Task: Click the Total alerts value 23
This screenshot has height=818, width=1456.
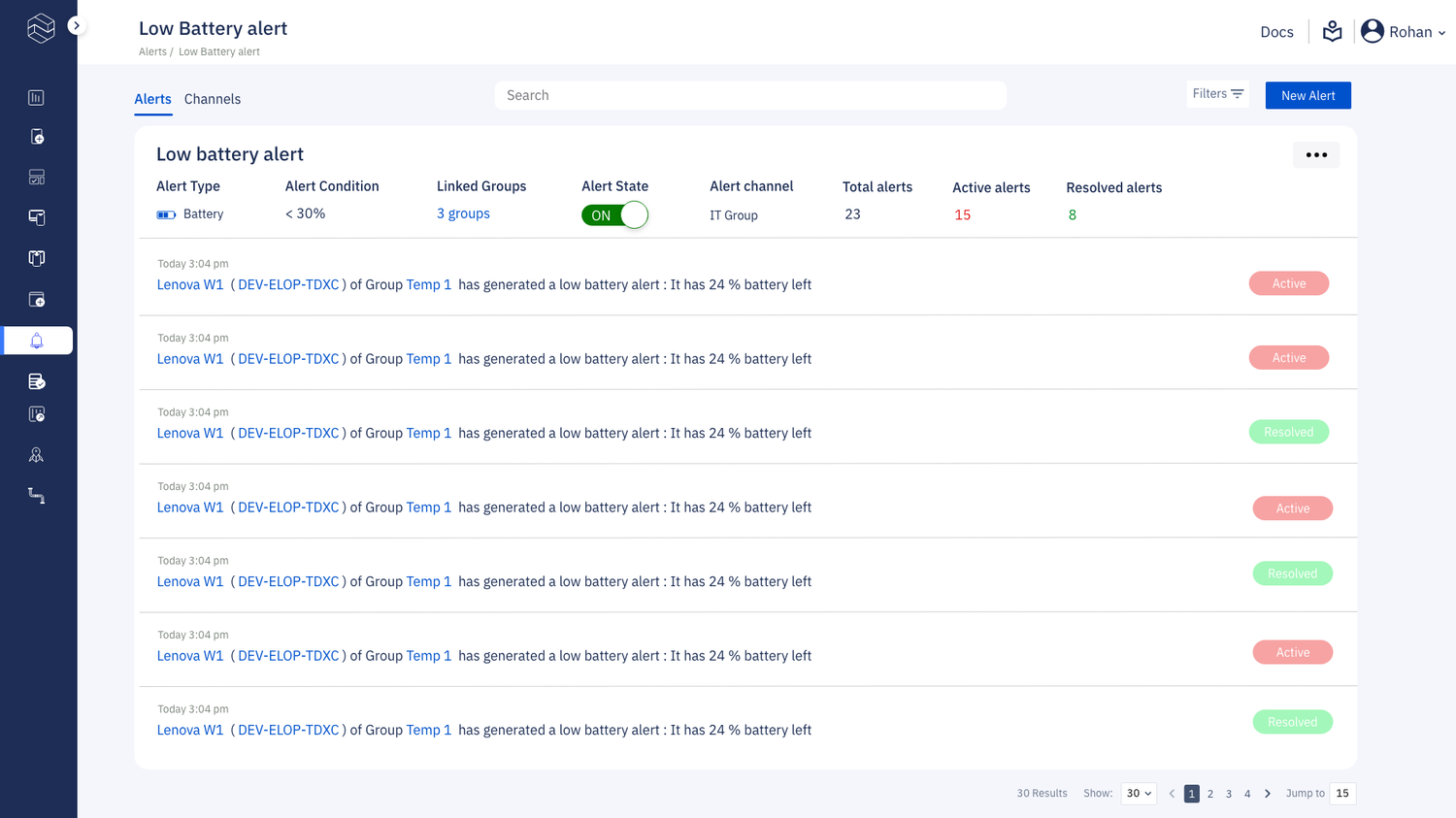Action: 852,214
